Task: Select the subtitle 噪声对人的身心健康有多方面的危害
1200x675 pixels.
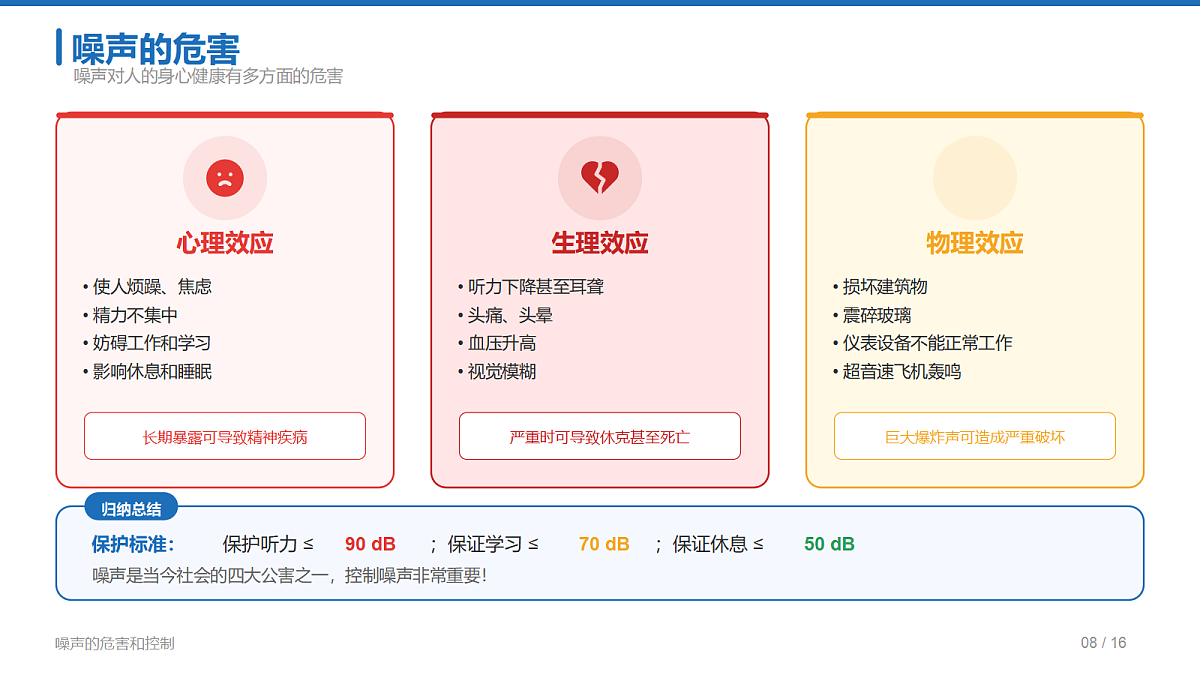Action: [x=208, y=76]
